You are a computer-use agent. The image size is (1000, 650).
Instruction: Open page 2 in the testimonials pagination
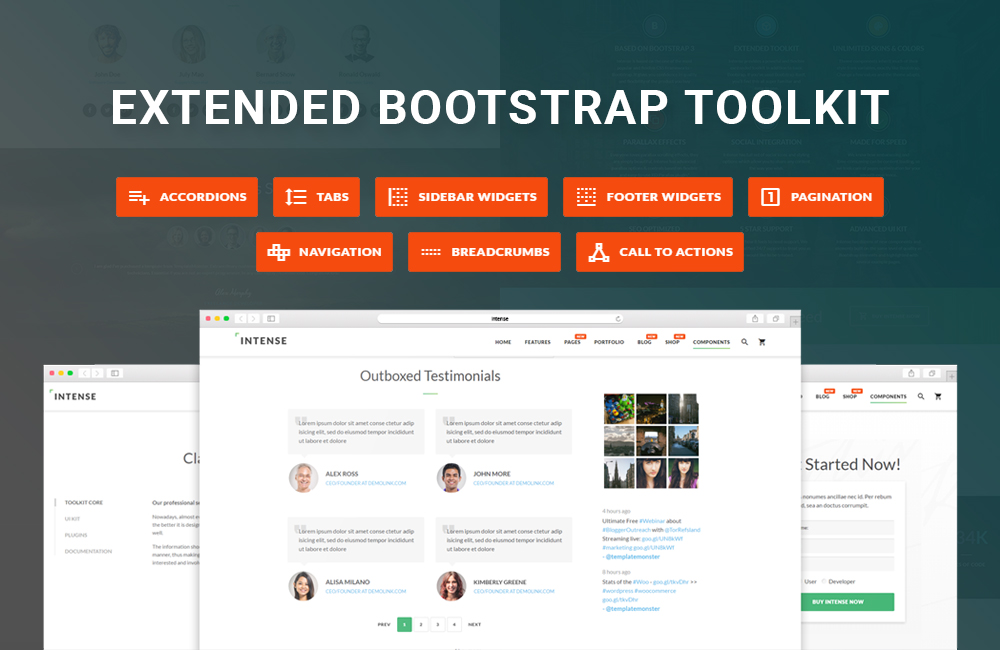(x=419, y=624)
